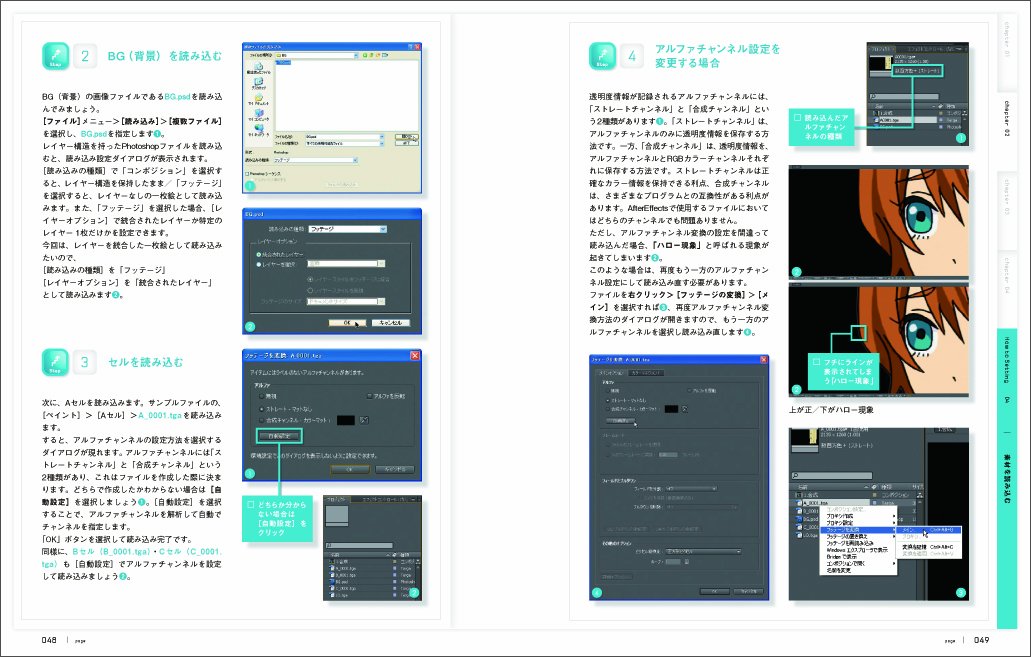Select B_0001.tga file icon in step 3 project panel
This screenshot has width=1031, height=657.
point(332,575)
